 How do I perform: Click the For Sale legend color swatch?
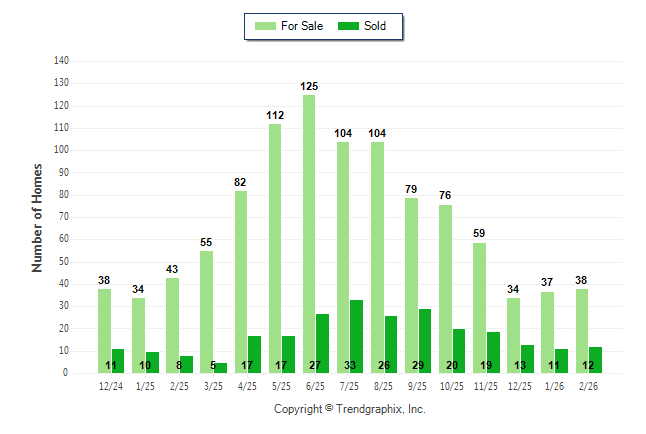click(266, 26)
